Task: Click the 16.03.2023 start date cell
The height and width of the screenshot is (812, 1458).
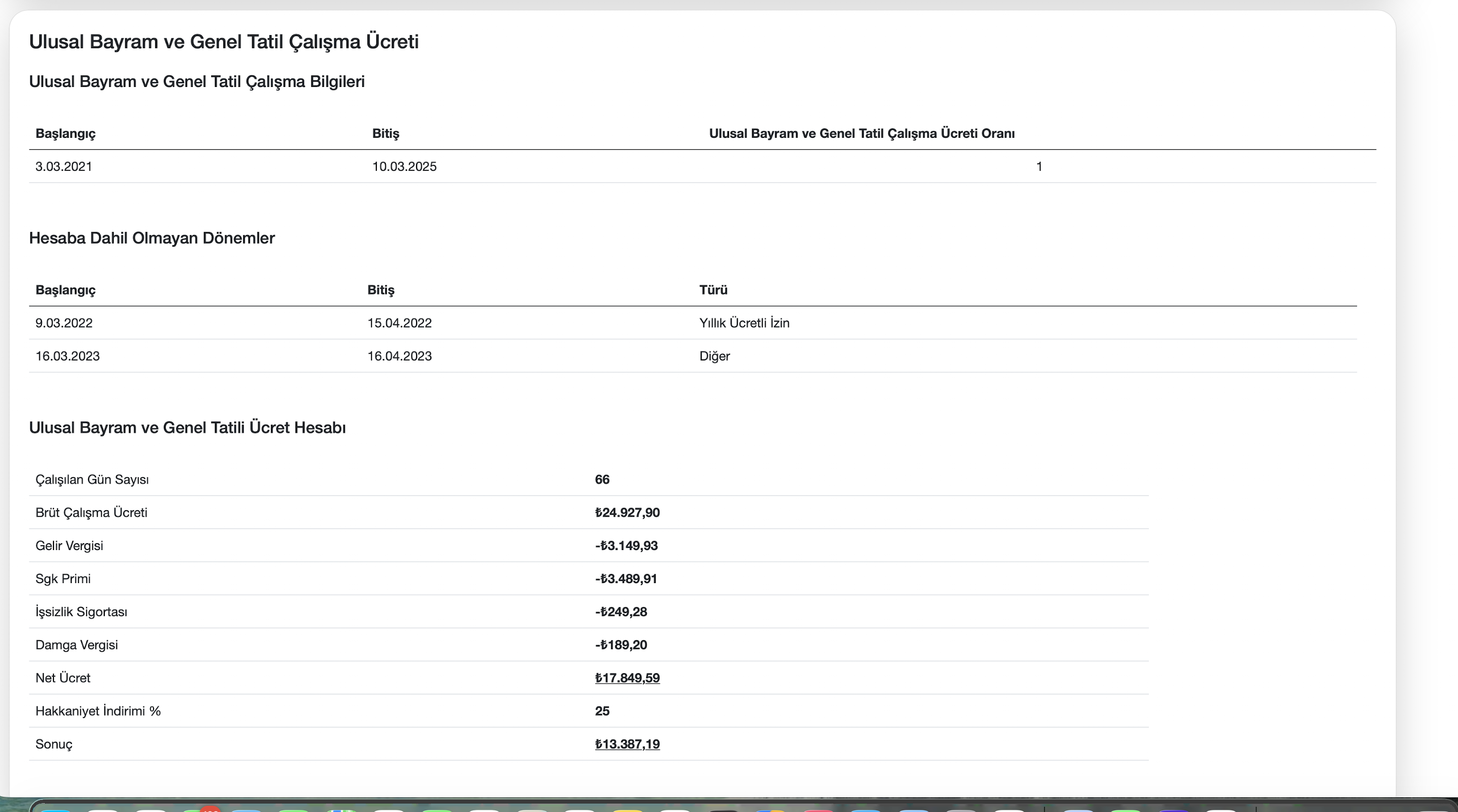Action: (68, 356)
